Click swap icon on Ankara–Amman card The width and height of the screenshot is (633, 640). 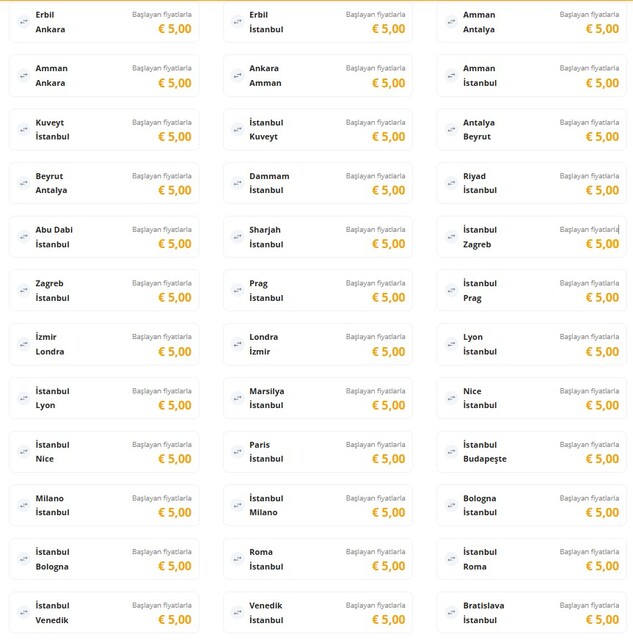pyautogui.click(x=238, y=76)
